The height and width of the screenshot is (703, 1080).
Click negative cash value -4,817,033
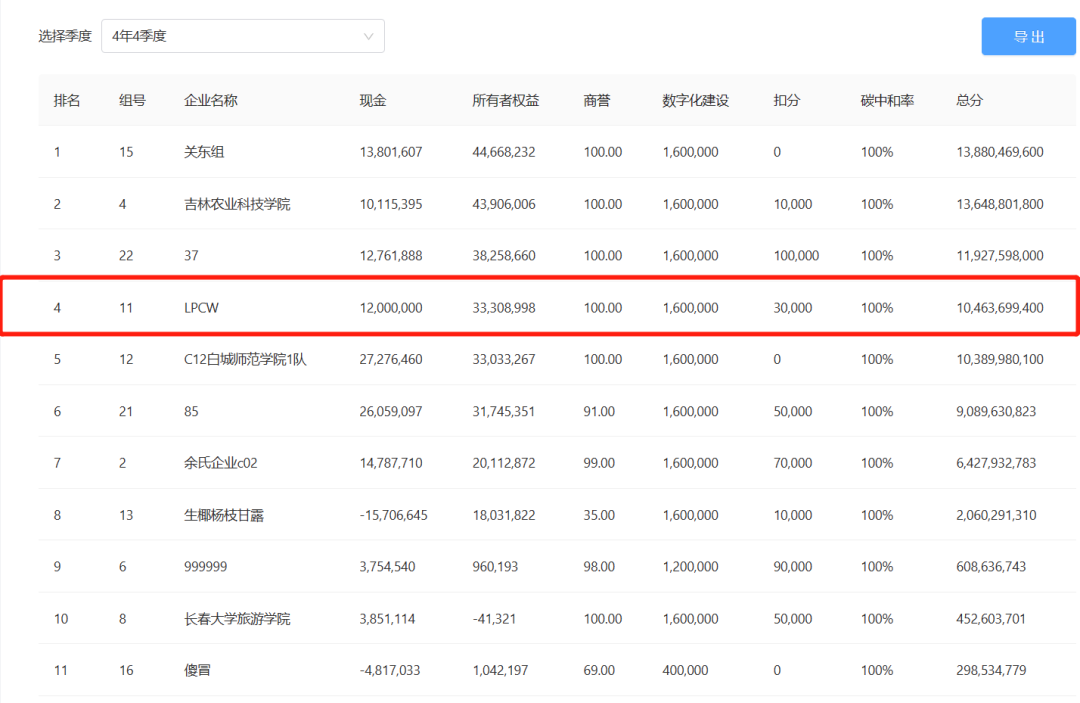point(390,671)
